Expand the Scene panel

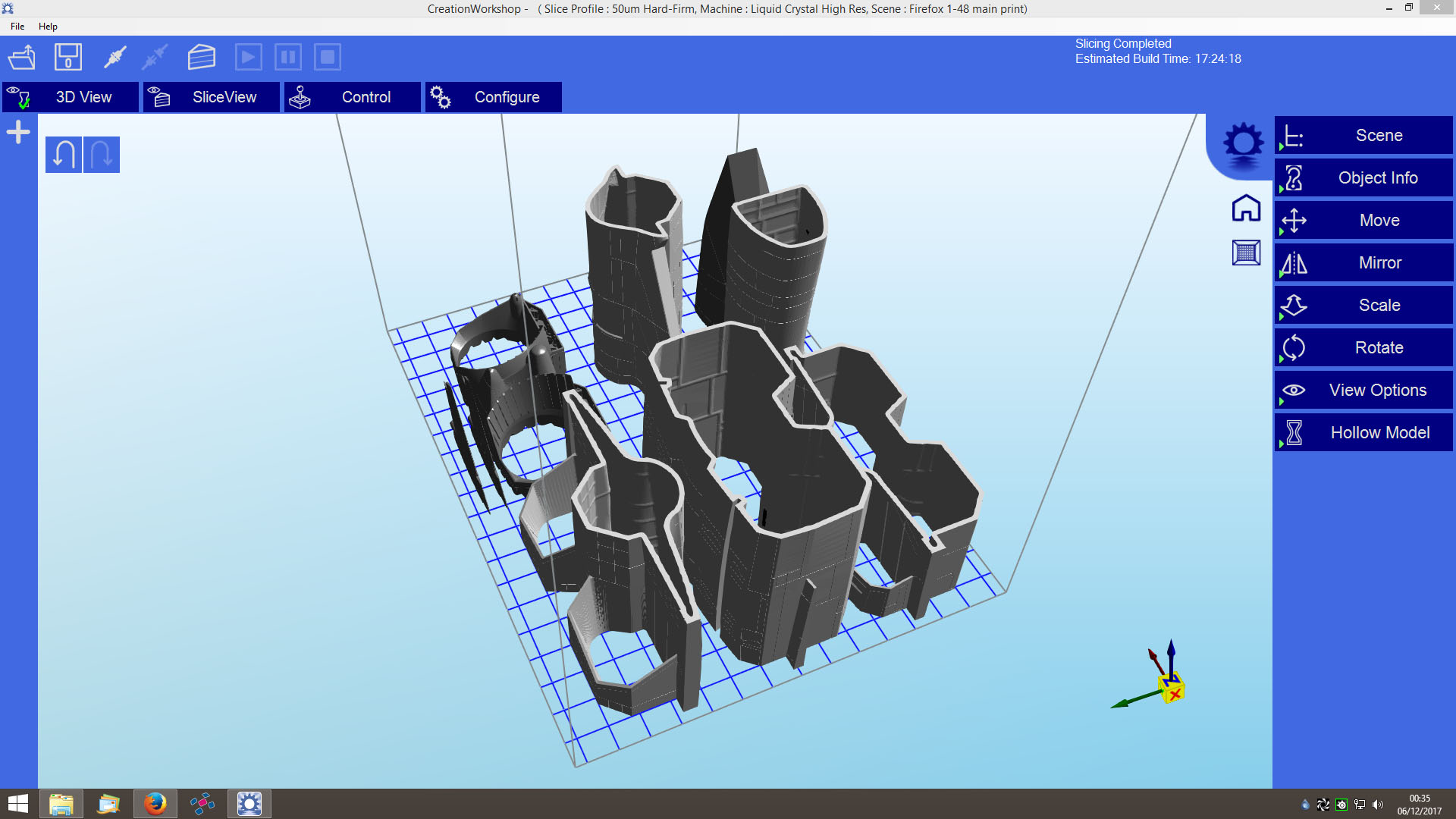pyautogui.click(x=1363, y=135)
